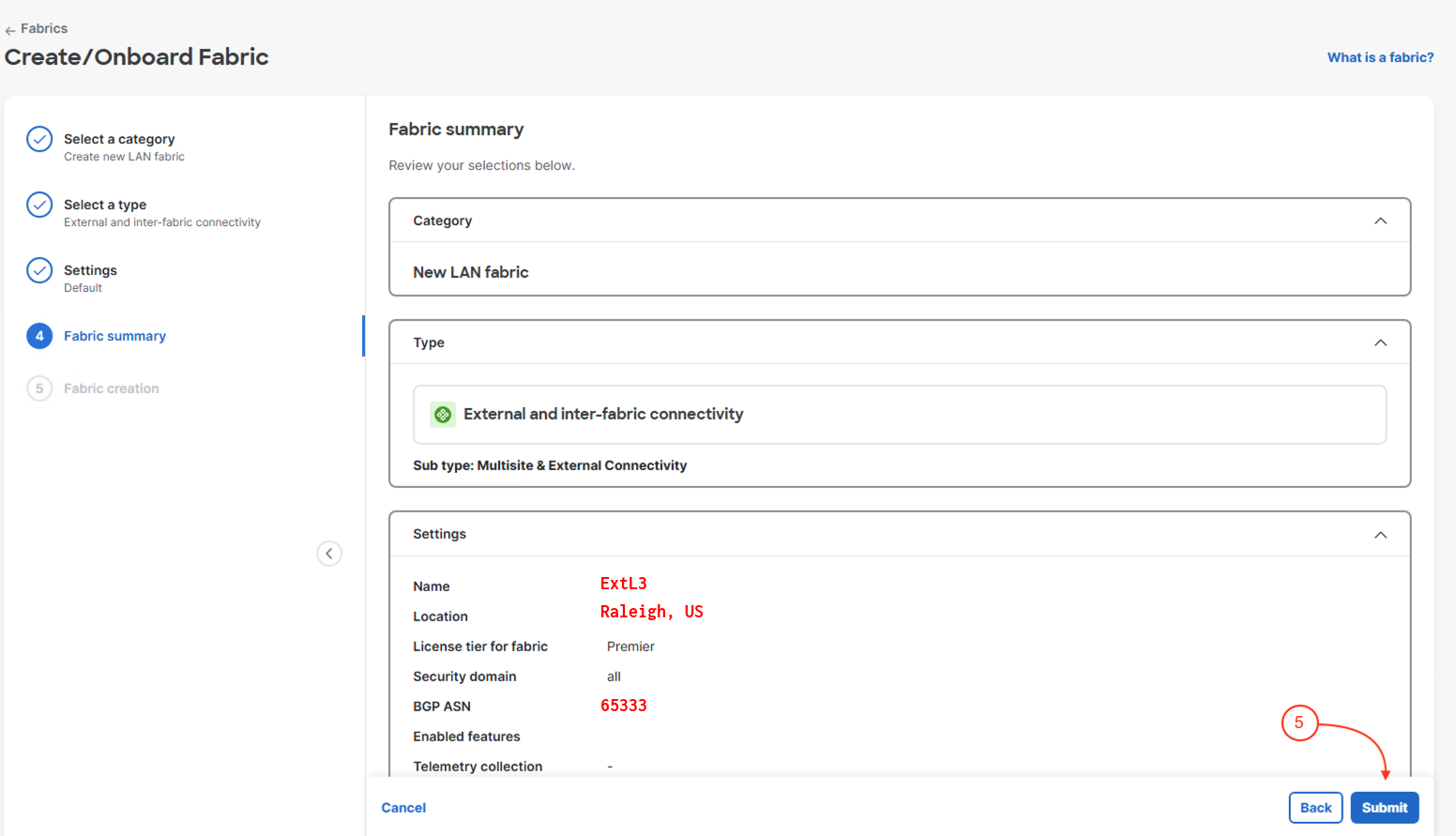Cancel the fabric creation

click(x=403, y=808)
